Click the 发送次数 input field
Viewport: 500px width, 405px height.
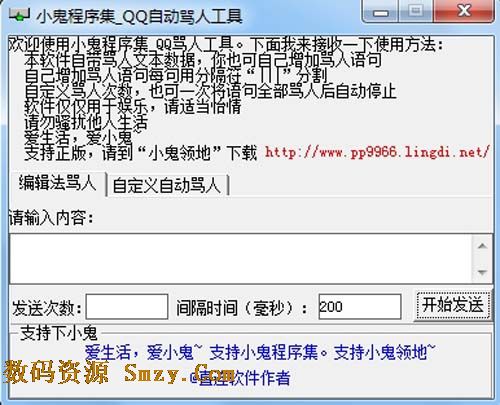(127, 306)
